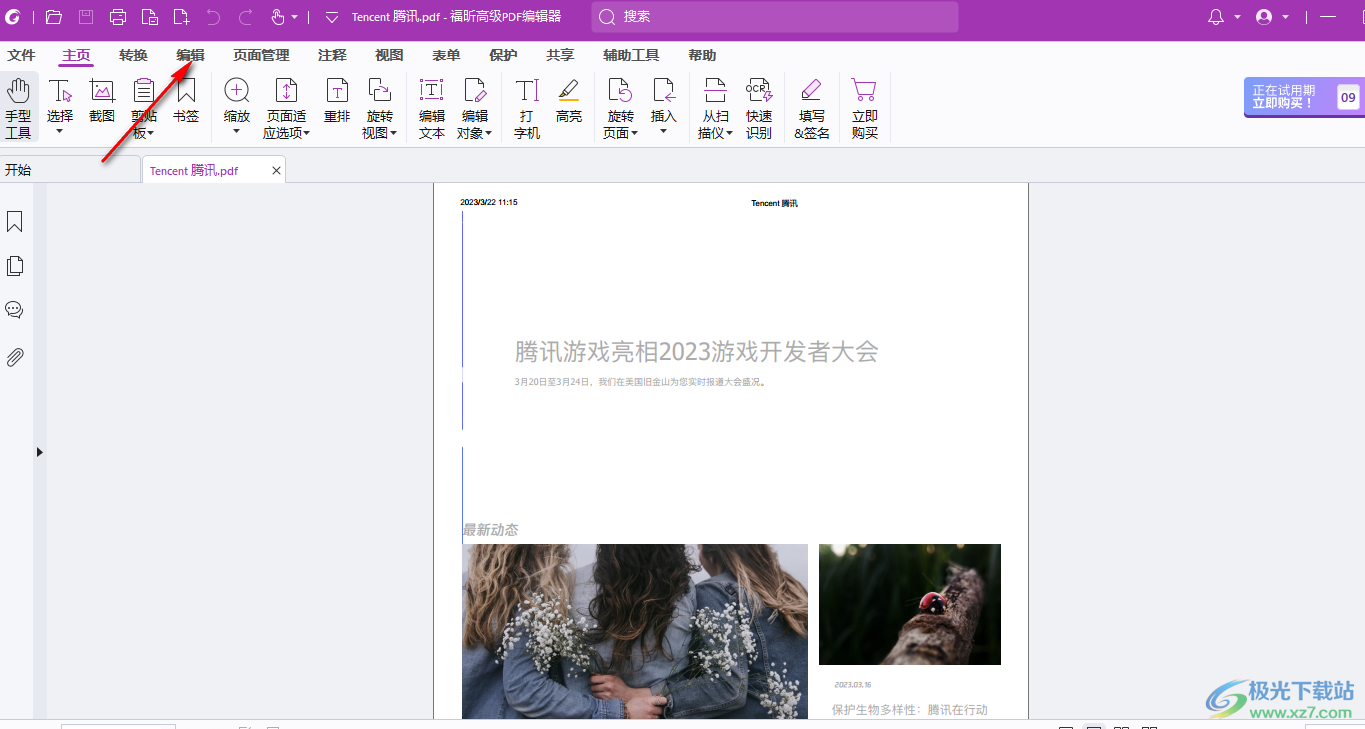
Task: Click the Print icon in title bar
Action: click(118, 17)
